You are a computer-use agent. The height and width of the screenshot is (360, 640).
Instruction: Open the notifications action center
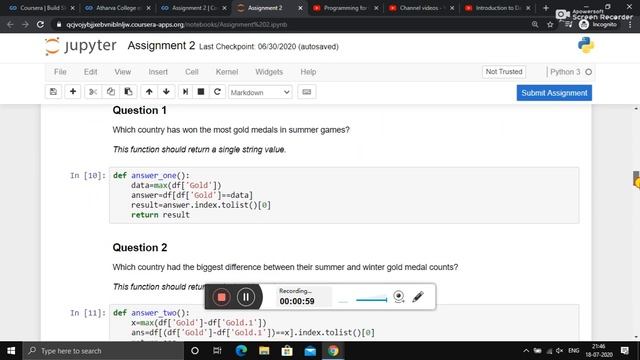(x=625, y=351)
